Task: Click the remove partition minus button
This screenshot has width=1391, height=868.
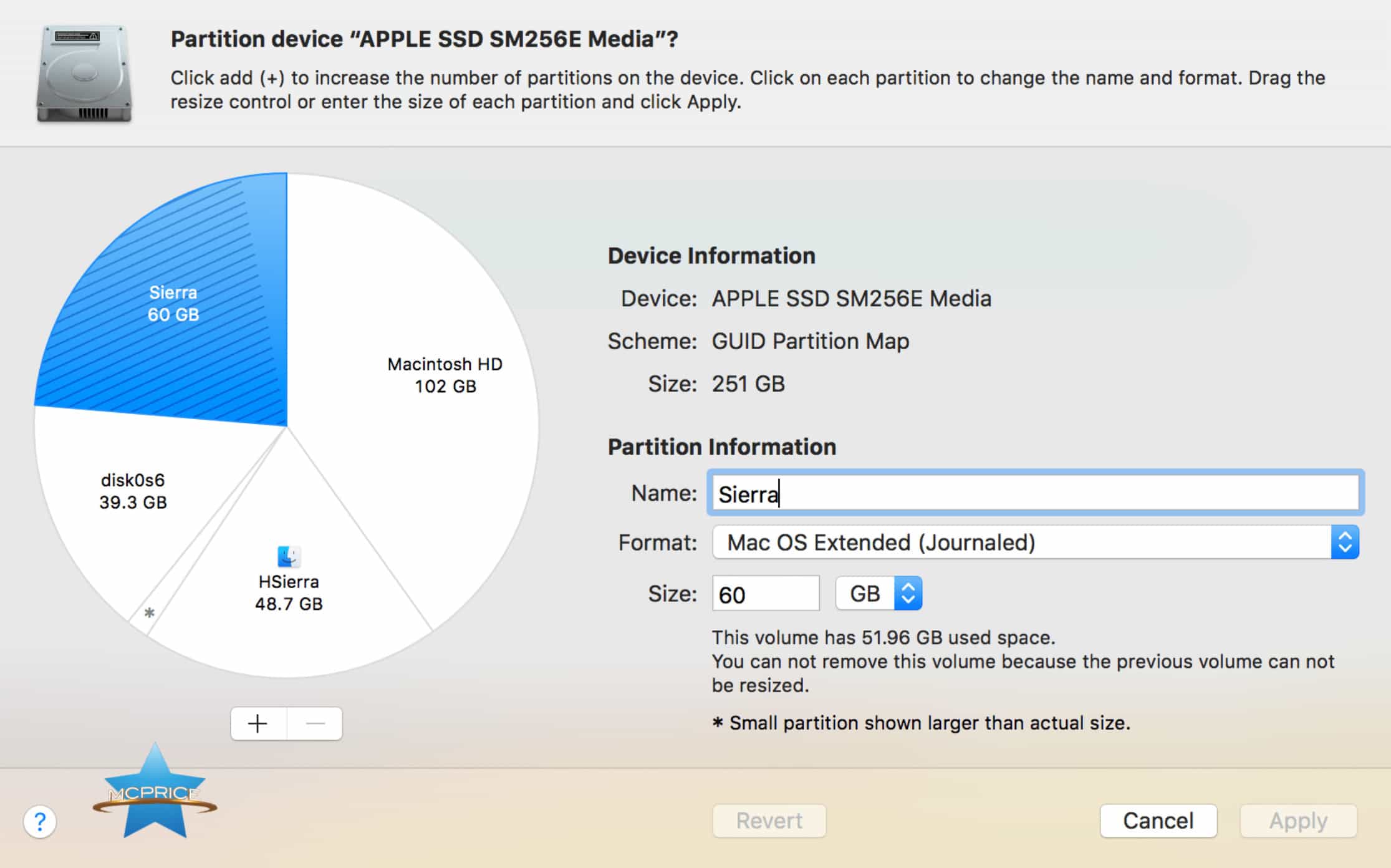Action: tap(315, 723)
